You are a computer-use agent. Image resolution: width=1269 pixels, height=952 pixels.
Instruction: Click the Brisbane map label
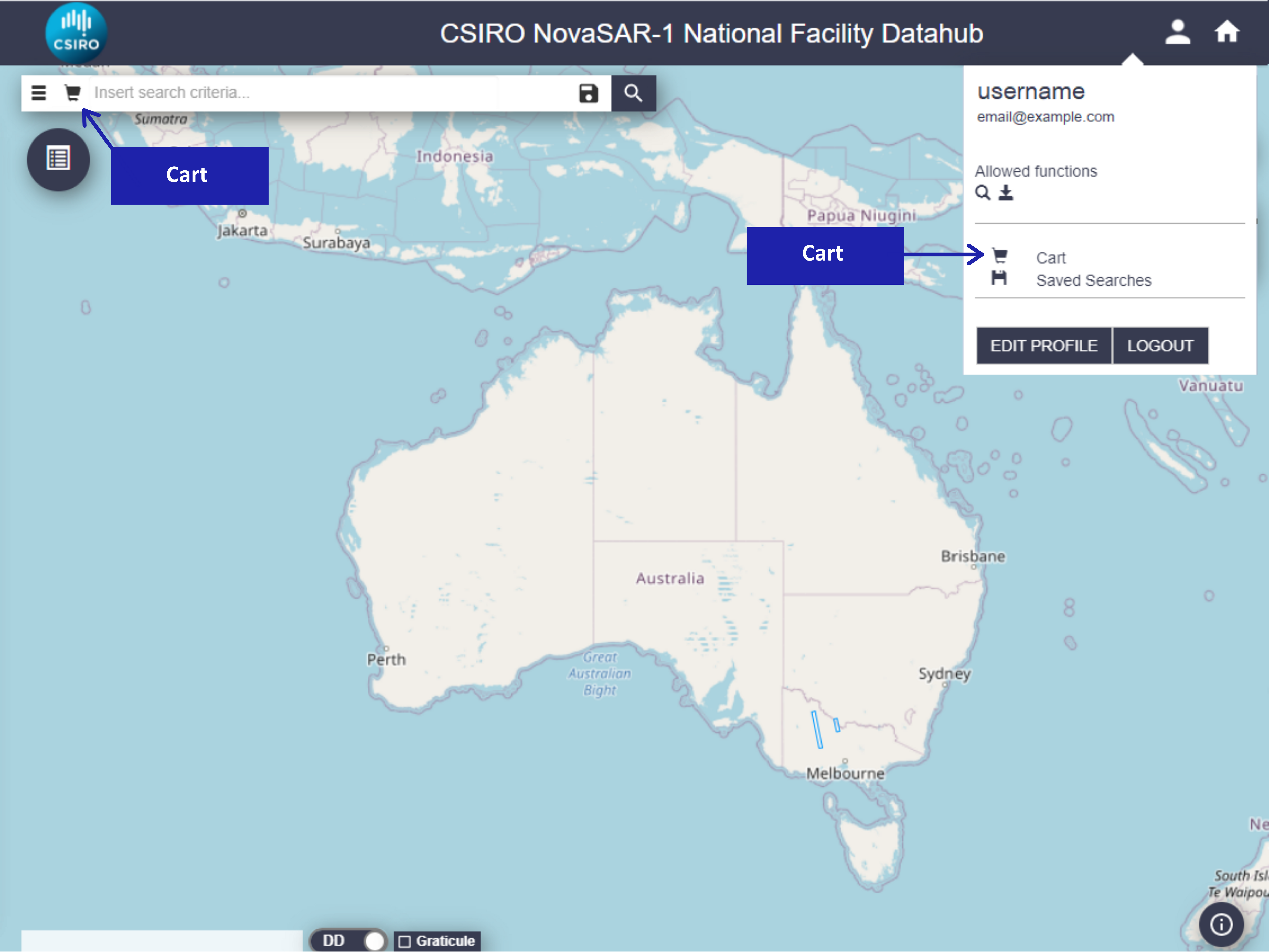pos(973,556)
